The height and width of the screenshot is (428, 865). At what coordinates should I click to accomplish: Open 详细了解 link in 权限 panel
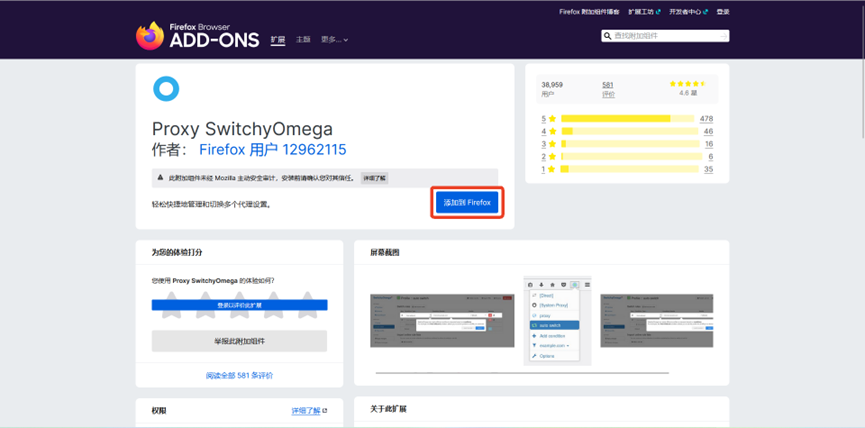tap(306, 411)
